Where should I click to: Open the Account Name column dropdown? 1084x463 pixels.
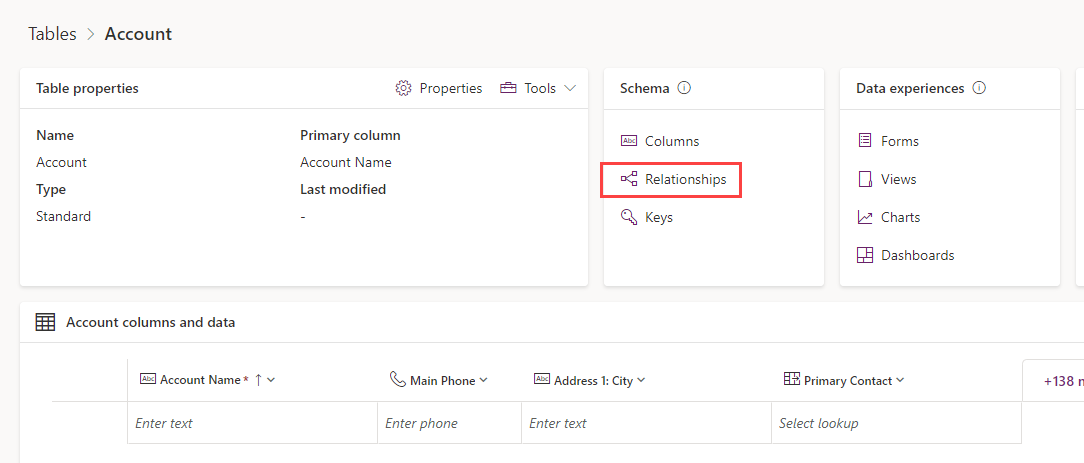(271, 380)
